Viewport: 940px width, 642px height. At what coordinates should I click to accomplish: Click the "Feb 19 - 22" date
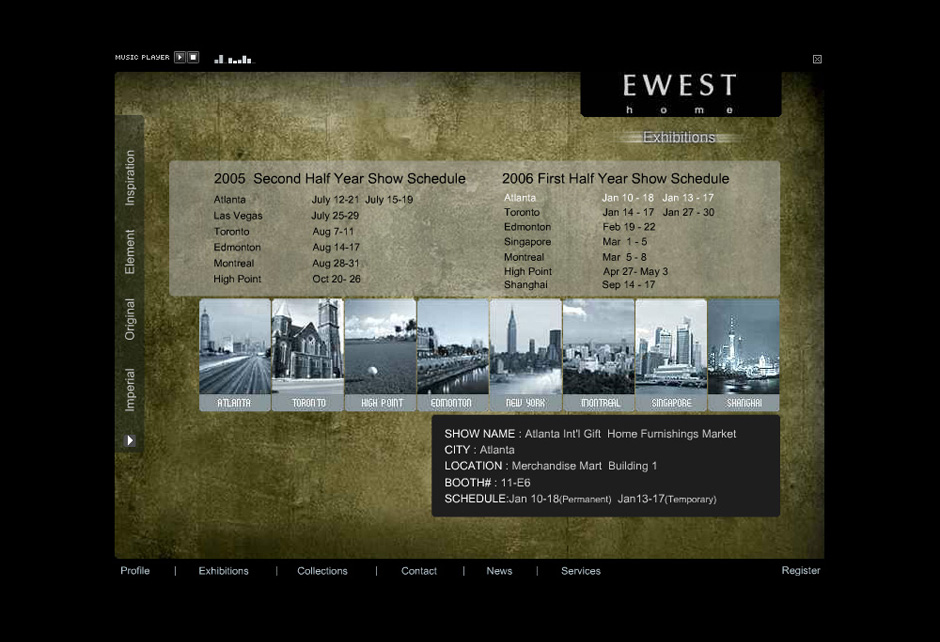[629, 227]
